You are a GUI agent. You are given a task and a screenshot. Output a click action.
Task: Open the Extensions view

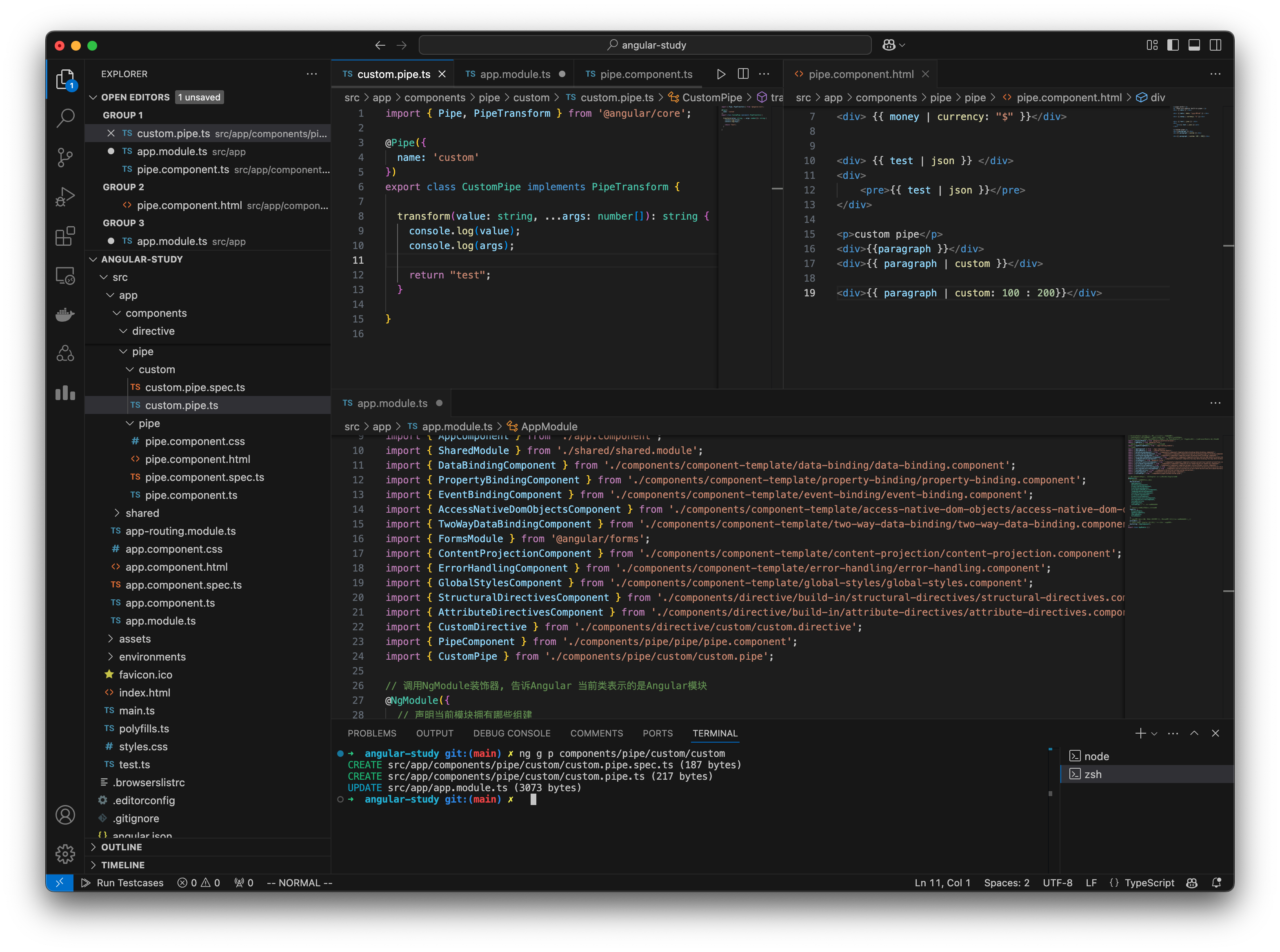coord(65,236)
